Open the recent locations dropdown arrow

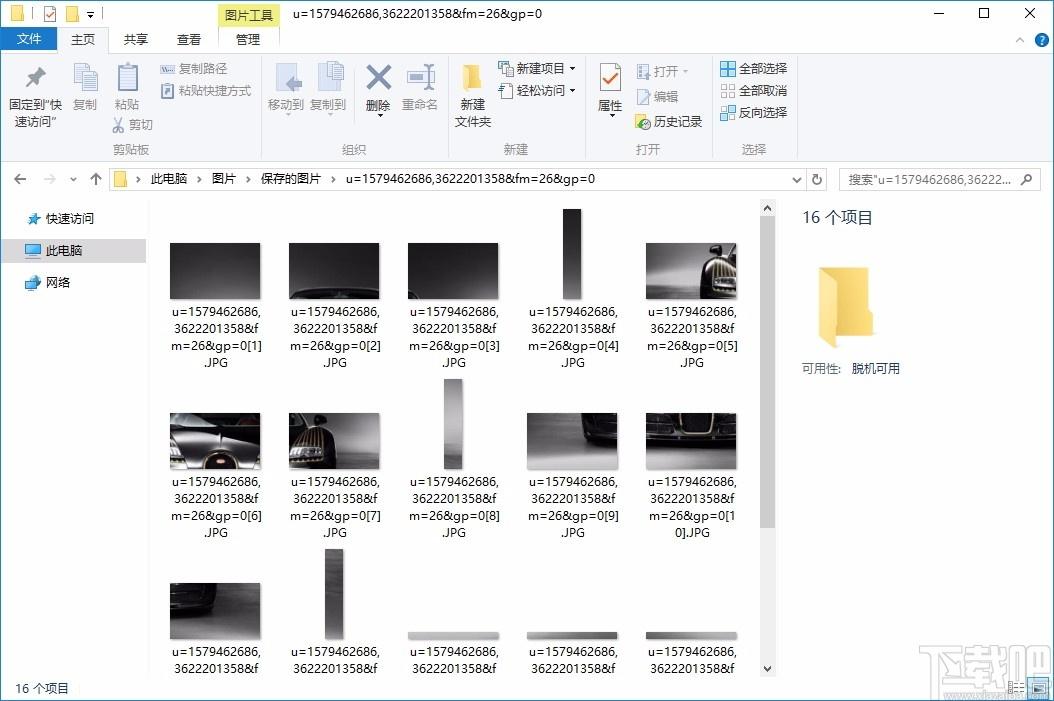click(x=73, y=179)
